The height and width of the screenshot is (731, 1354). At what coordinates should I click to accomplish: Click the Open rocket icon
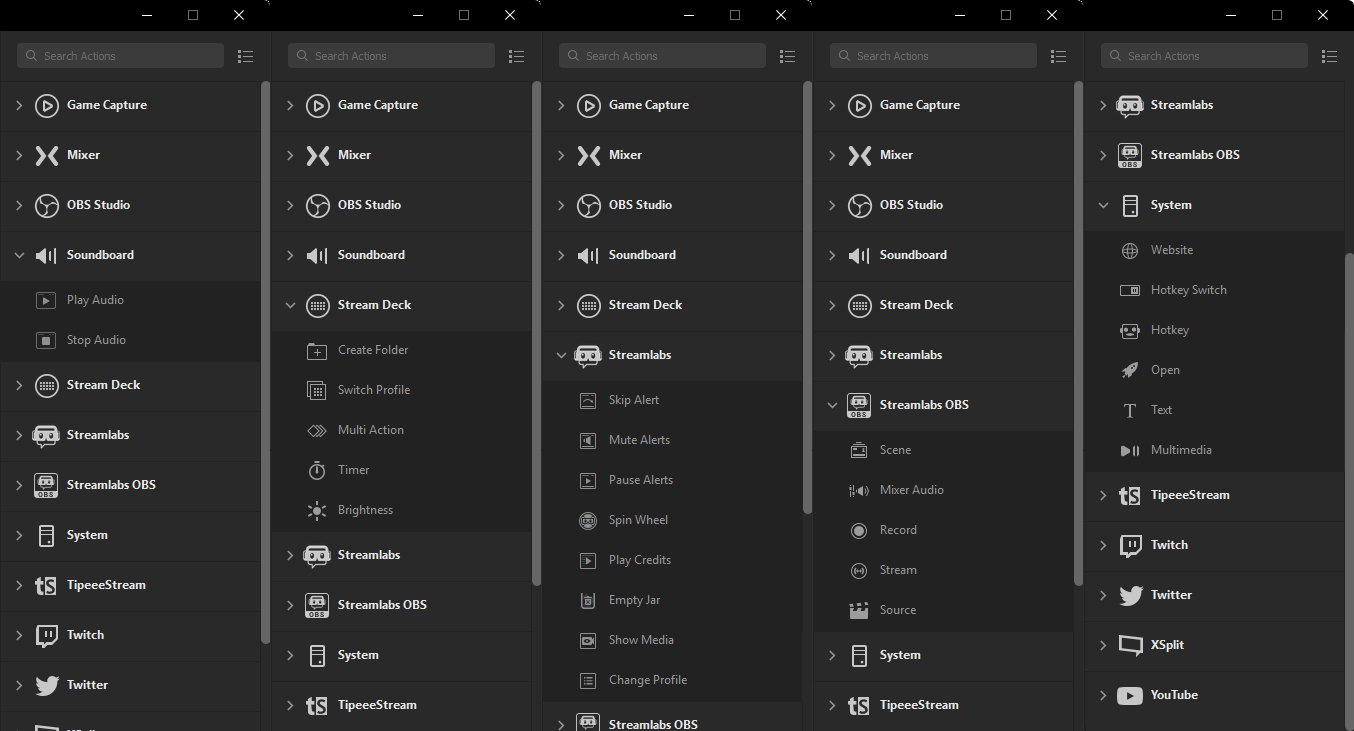[x=1130, y=370]
